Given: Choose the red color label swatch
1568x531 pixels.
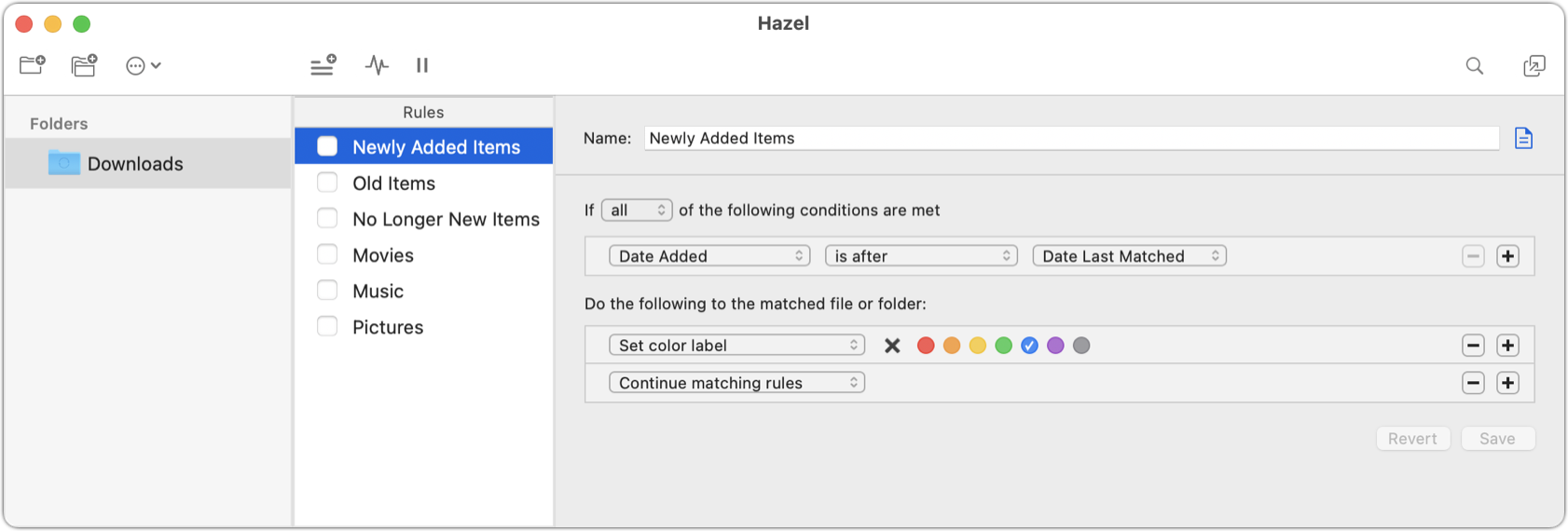Looking at the screenshot, I should click(926, 346).
